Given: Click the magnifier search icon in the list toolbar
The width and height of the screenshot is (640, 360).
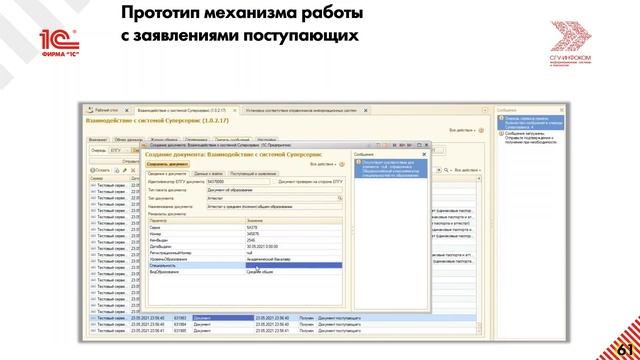Looking at the screenshot, I should pos(446,170).
